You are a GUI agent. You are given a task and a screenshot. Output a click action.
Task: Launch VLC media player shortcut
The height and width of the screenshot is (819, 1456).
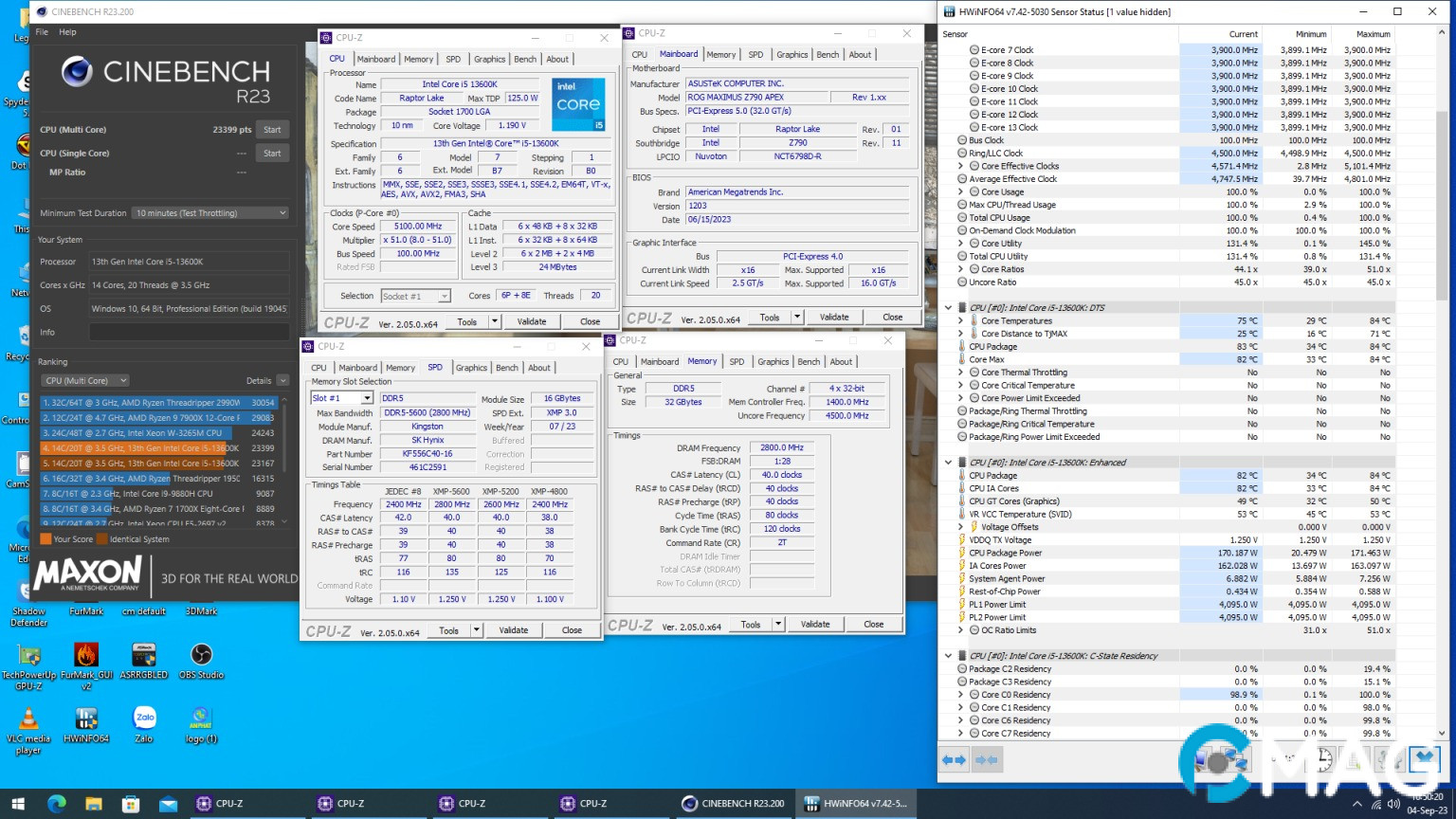click(x=28, y=720)
